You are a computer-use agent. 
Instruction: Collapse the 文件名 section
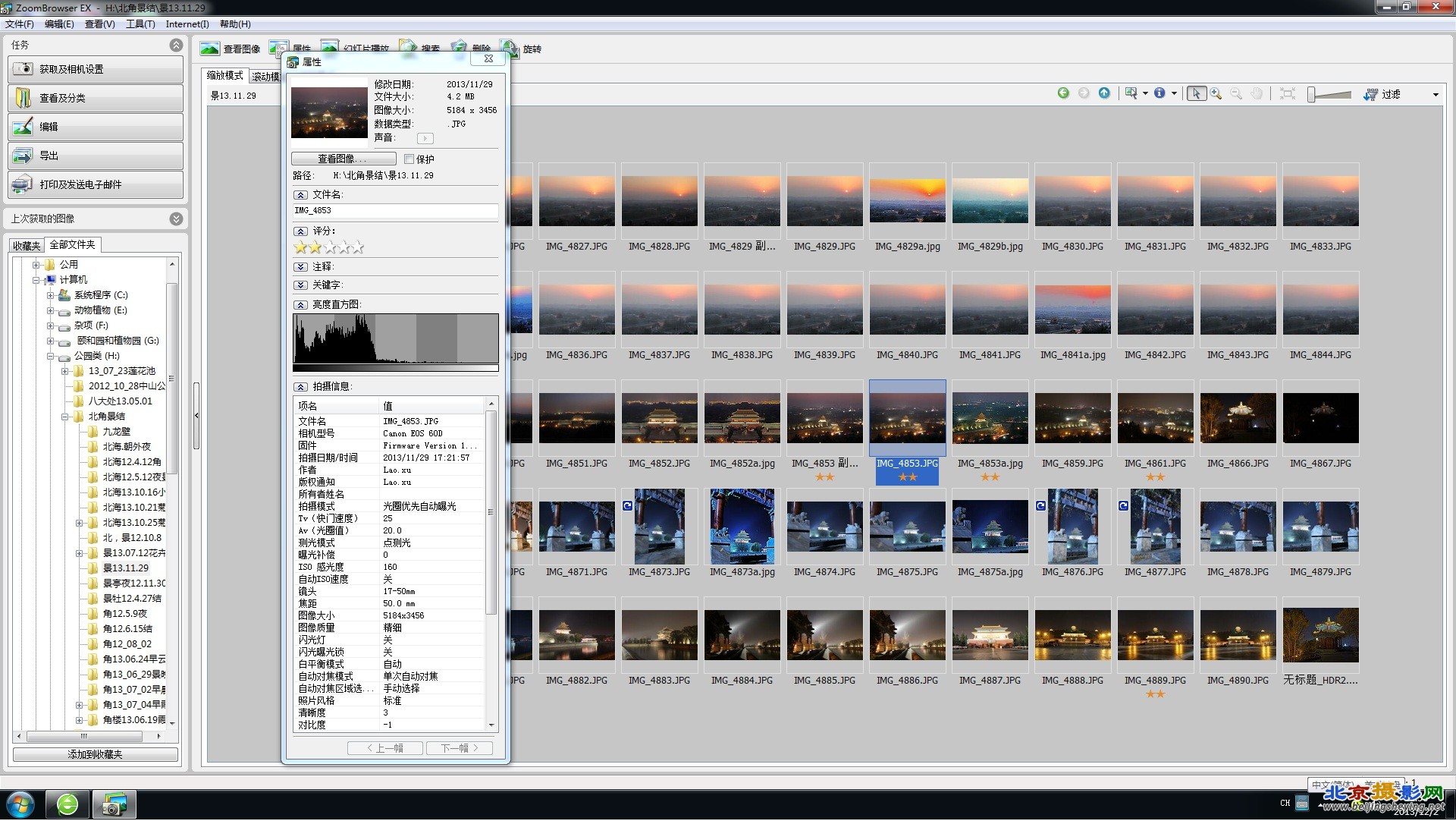[301, 195]
